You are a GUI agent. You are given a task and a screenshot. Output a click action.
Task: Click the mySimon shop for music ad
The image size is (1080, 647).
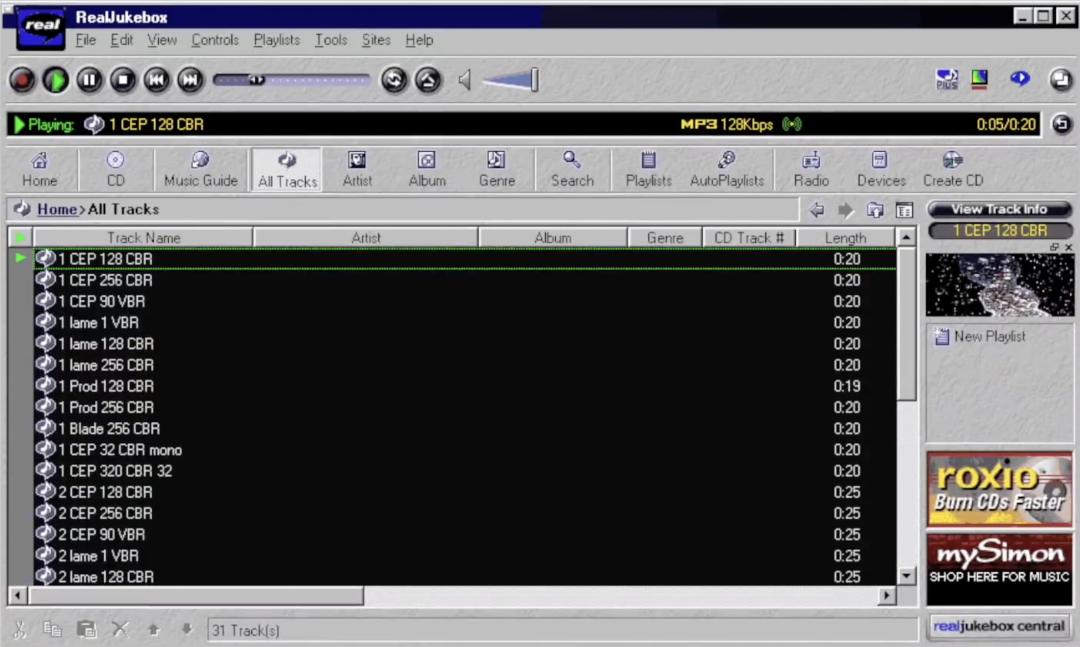999,567
